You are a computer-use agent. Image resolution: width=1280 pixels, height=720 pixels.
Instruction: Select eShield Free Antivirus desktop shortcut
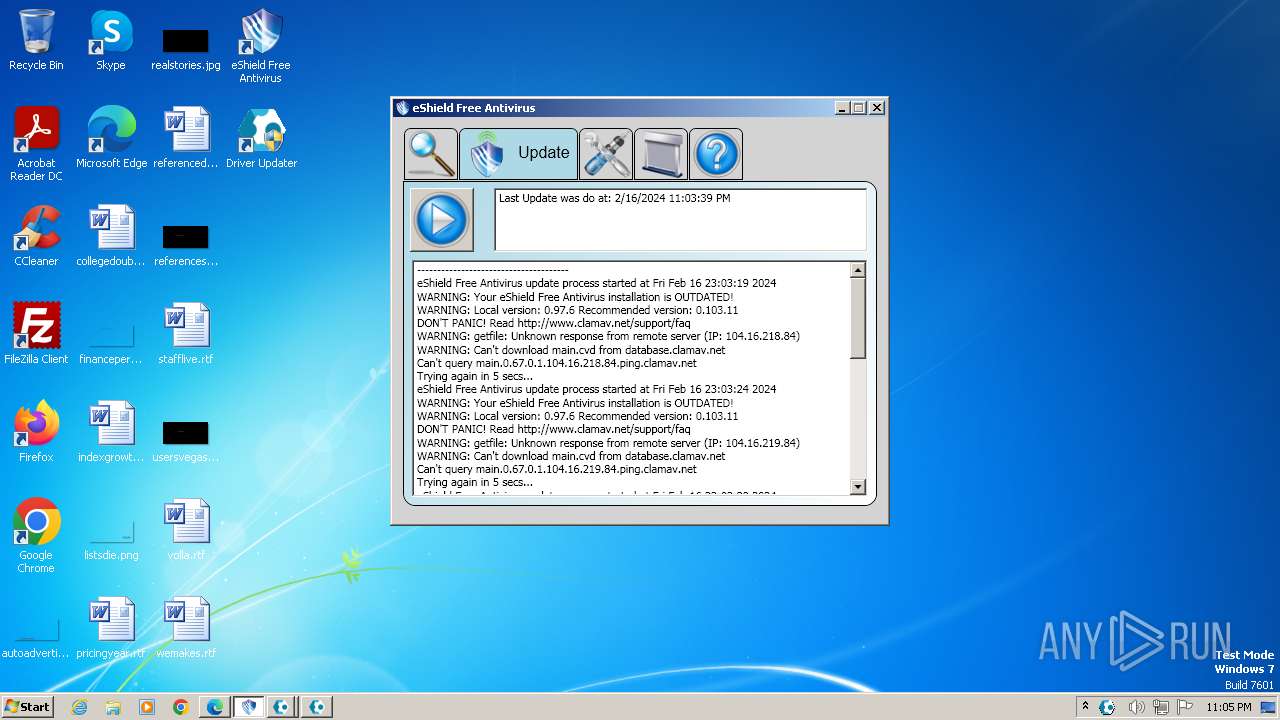pos(261,47)
